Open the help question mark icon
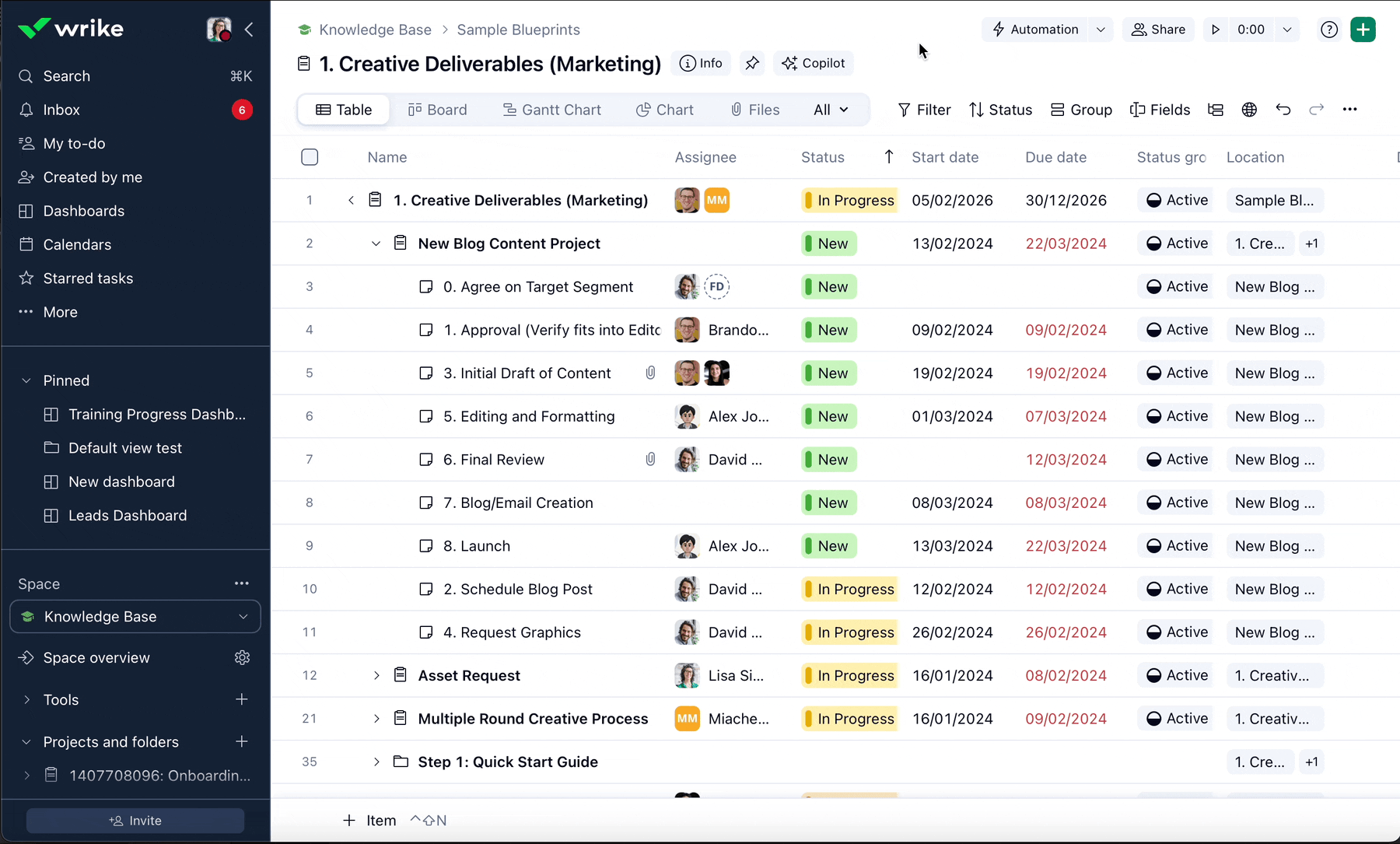 point(1329,30)
